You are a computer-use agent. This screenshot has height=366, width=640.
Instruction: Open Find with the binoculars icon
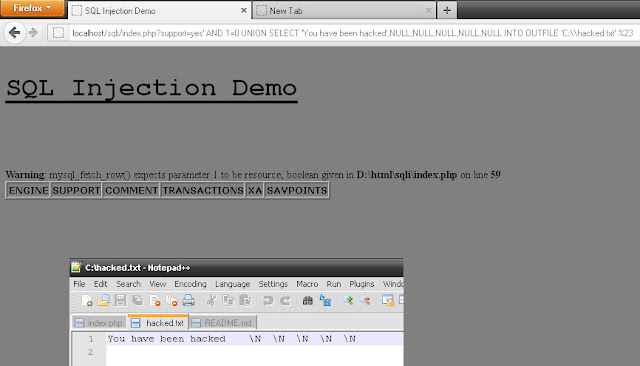[307, 301]
